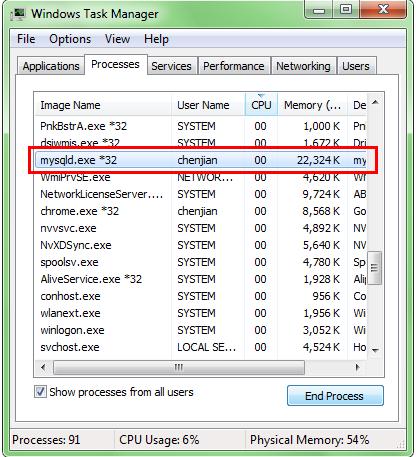Viewport: 416px width, 457px height.
Task: Minimize the Task Manager window
Action: (x=319, y=10)
